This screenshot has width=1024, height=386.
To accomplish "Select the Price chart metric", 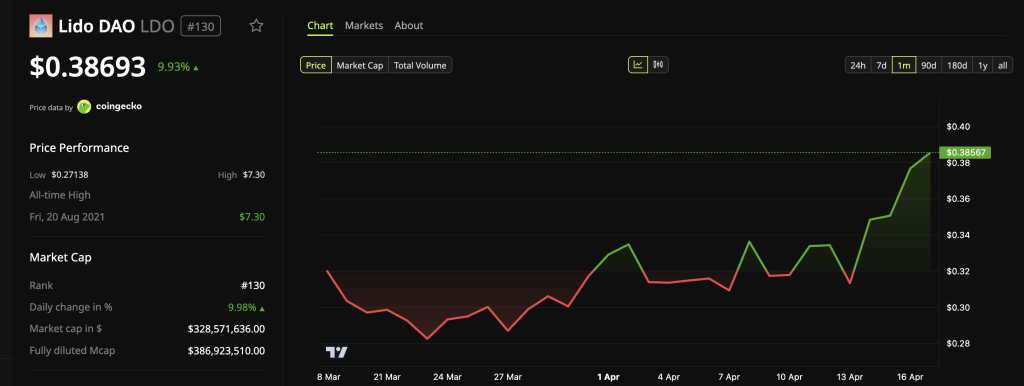I will [x=316, y=65].
